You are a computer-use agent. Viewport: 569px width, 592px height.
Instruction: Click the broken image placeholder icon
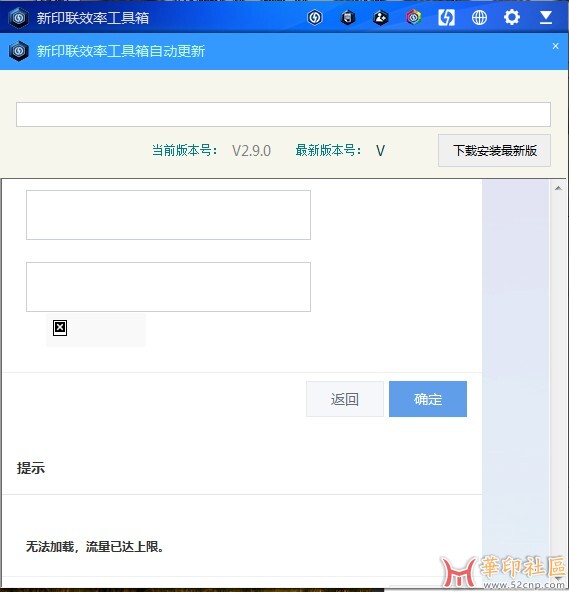point(60,328)
